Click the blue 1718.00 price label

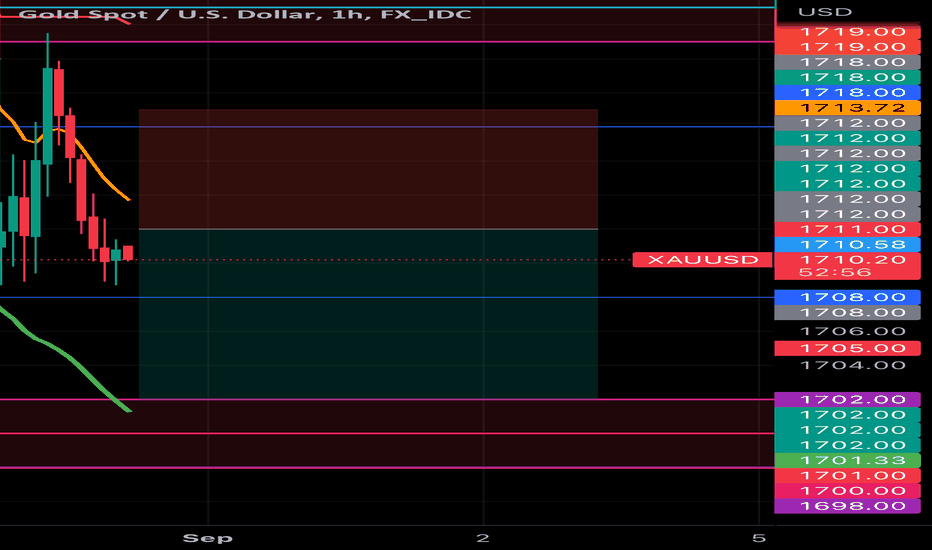[x=848, y=92]
